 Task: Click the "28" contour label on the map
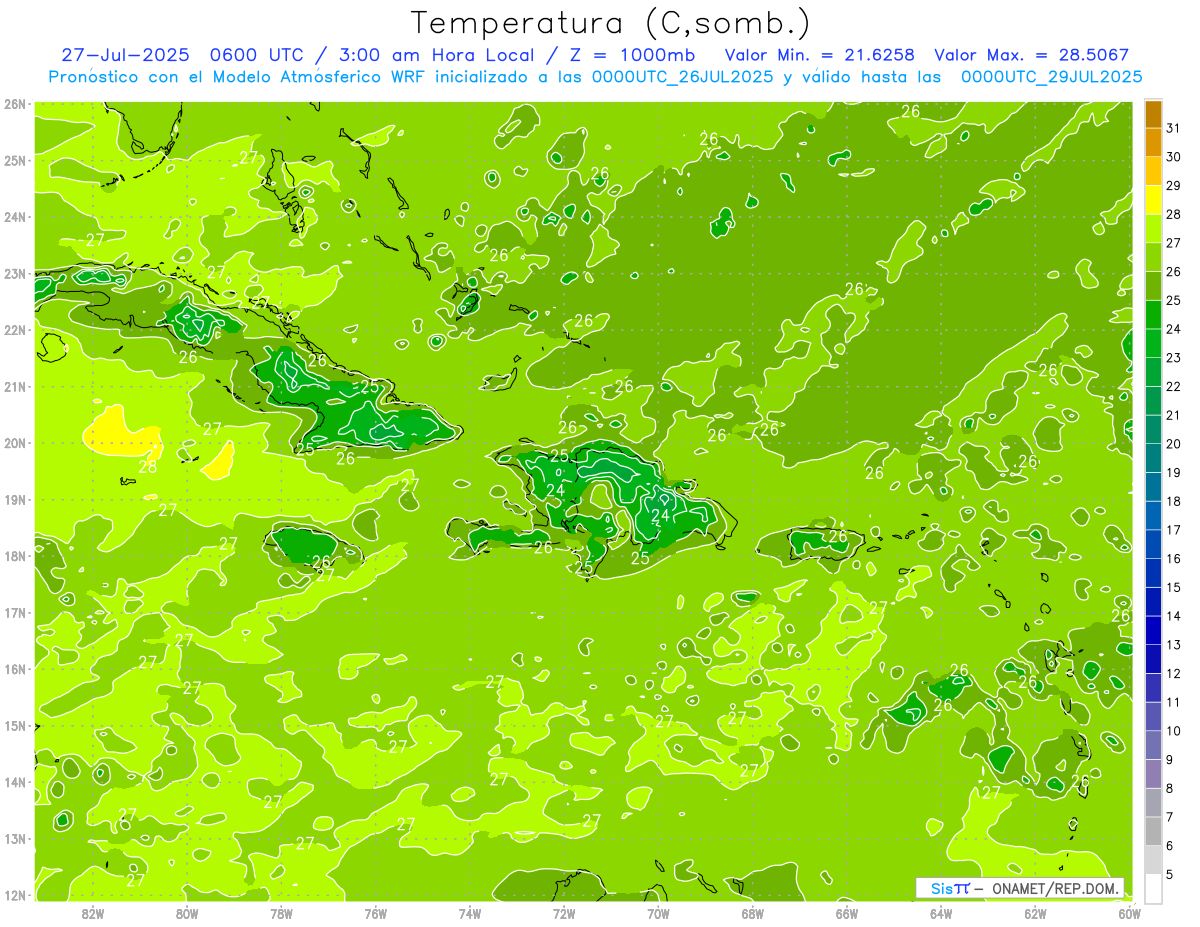(147, 466)
